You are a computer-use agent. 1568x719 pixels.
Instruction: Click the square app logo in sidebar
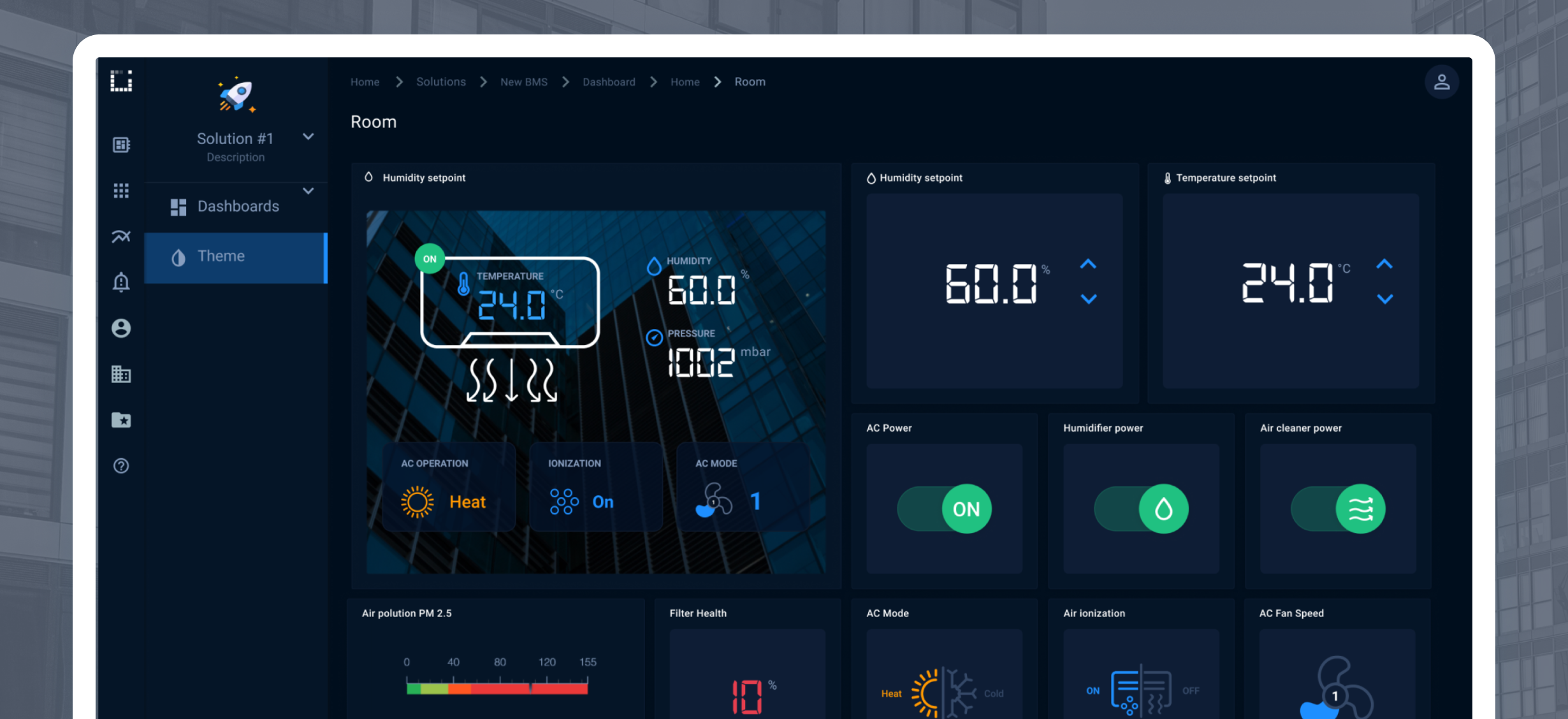(x=121, y=81)
